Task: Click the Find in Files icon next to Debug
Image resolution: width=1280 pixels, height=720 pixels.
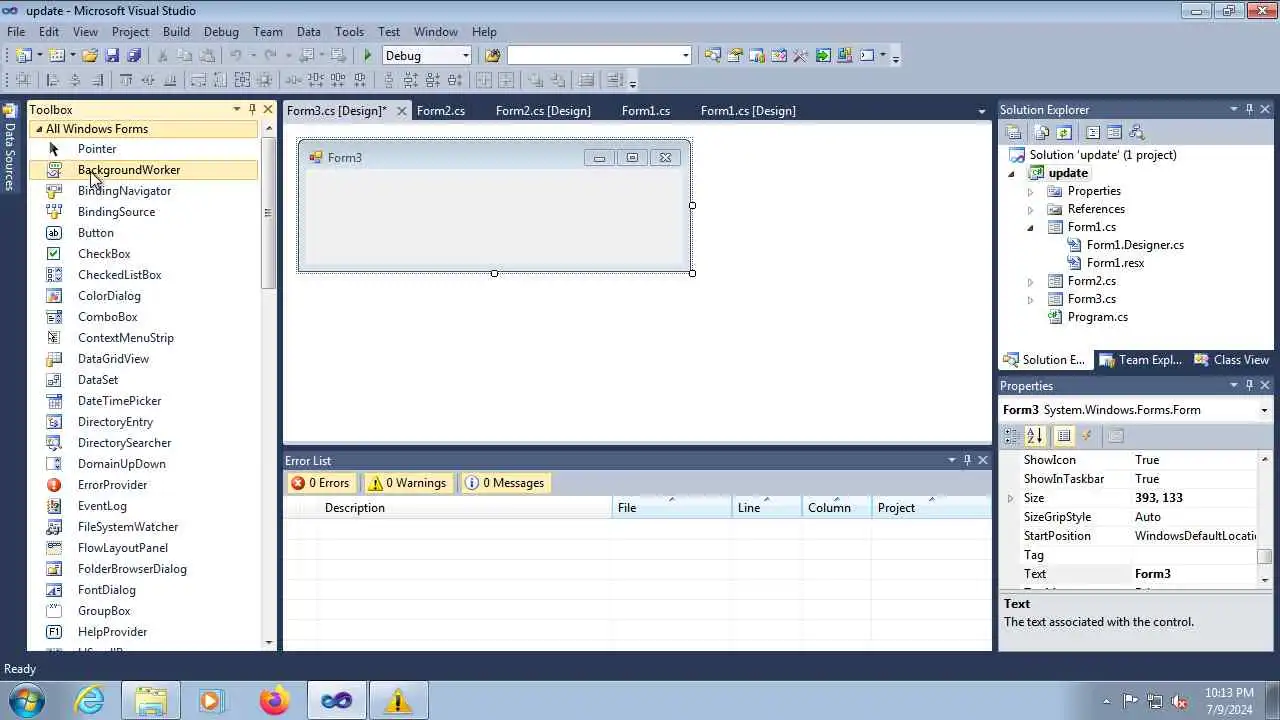Action: coord(492,56)
